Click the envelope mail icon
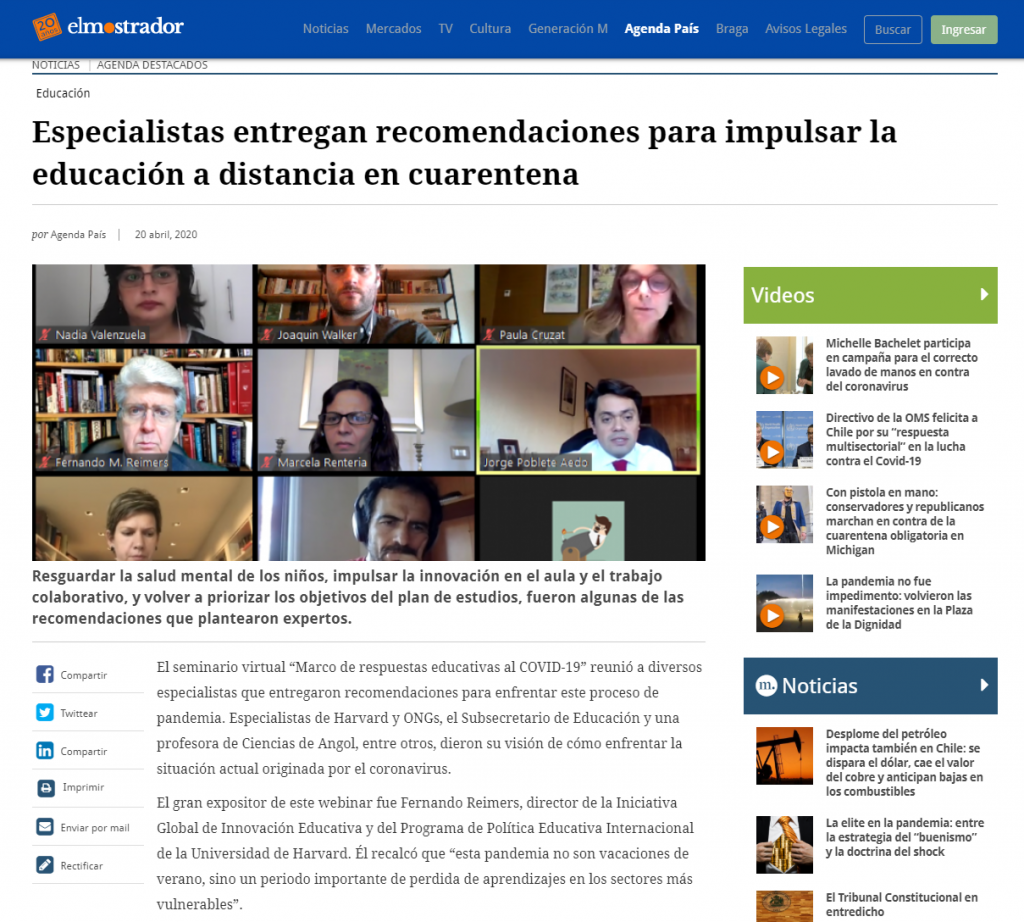Image resolution: width=1024 pixels, height=922 pixels. (x=44, y=827)
